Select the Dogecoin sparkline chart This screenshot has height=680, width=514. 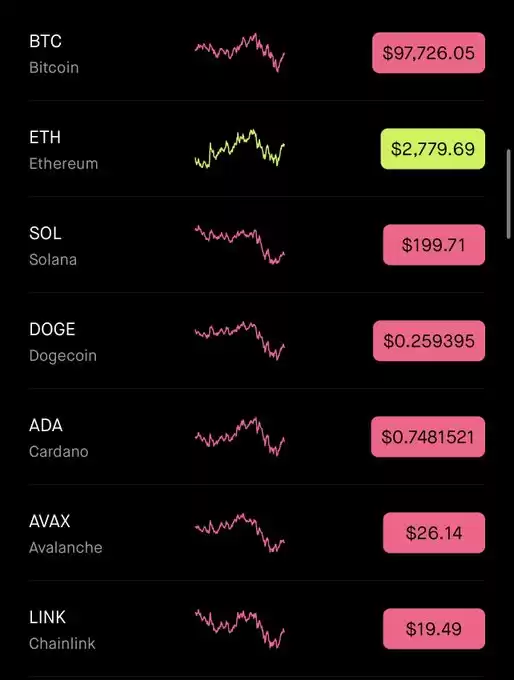(240, 341)
